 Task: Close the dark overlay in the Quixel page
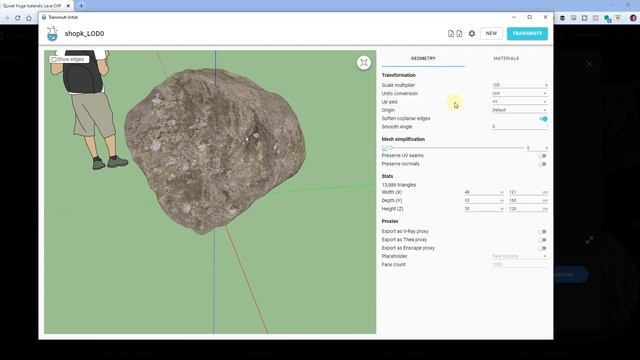[x=589, y=64]
